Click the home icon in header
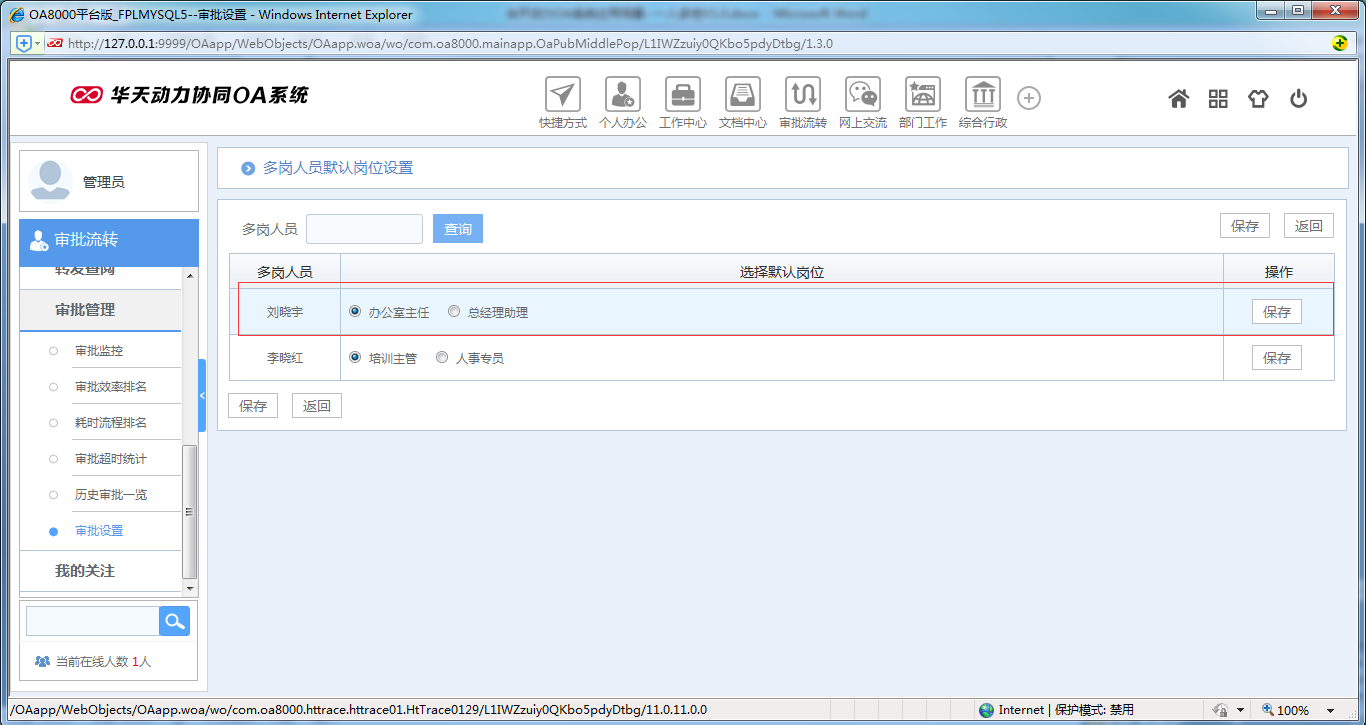The height and width of the screenshot is (725, 1366). pyautogui.click(x=1179, y=98)
